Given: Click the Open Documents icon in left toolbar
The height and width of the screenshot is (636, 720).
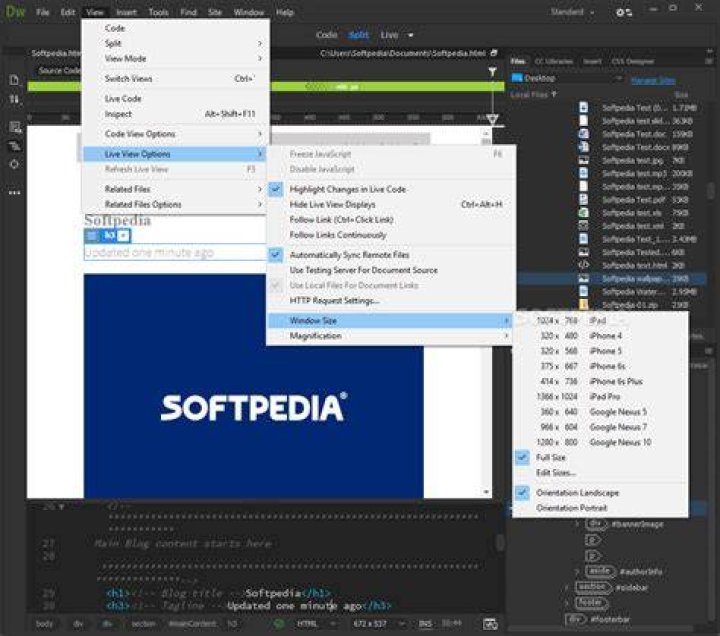Looking at the screenshot, I should [x=14, y=80].
